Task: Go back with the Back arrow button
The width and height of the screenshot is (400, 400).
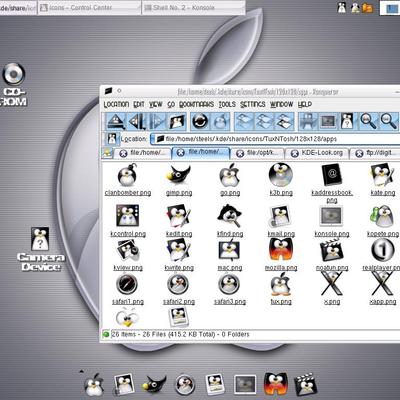Action: (136, 121)
